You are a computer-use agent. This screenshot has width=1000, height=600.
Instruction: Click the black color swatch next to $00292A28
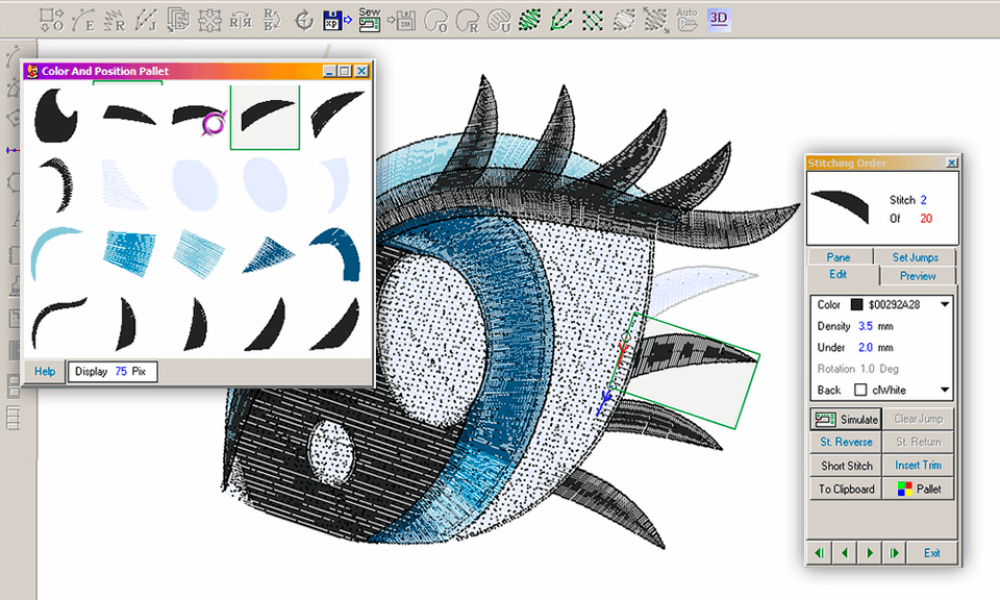[857, 305]
